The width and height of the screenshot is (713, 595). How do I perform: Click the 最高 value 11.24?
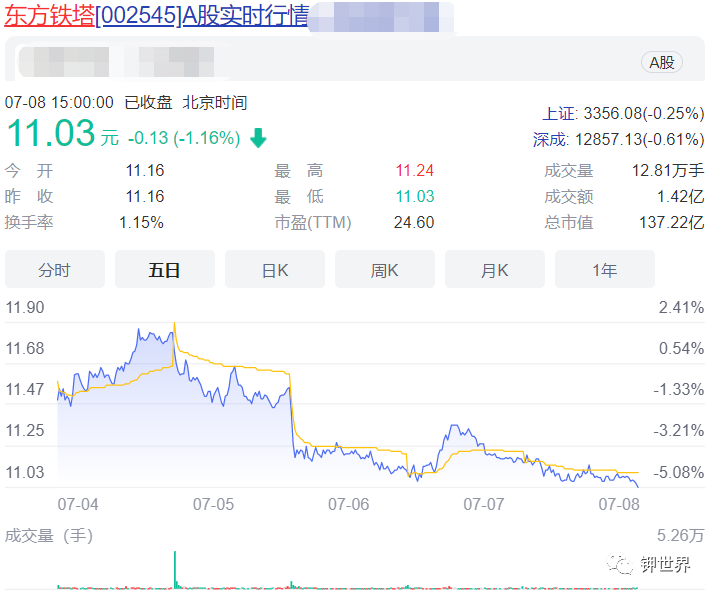pos(415,171)
